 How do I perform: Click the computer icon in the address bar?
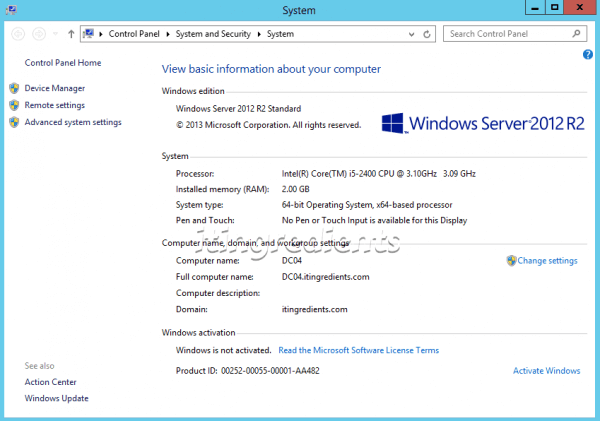90,34
